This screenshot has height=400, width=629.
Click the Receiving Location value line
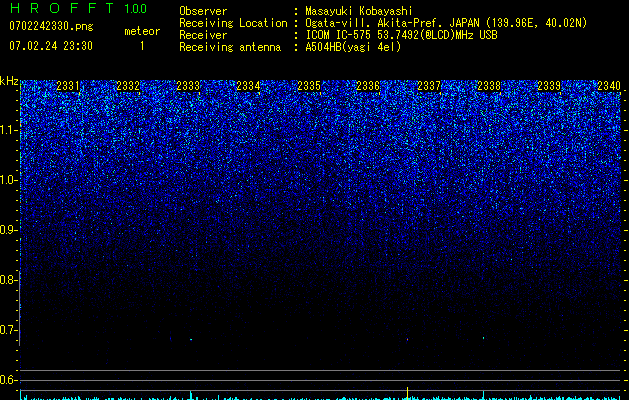[446, 23]
